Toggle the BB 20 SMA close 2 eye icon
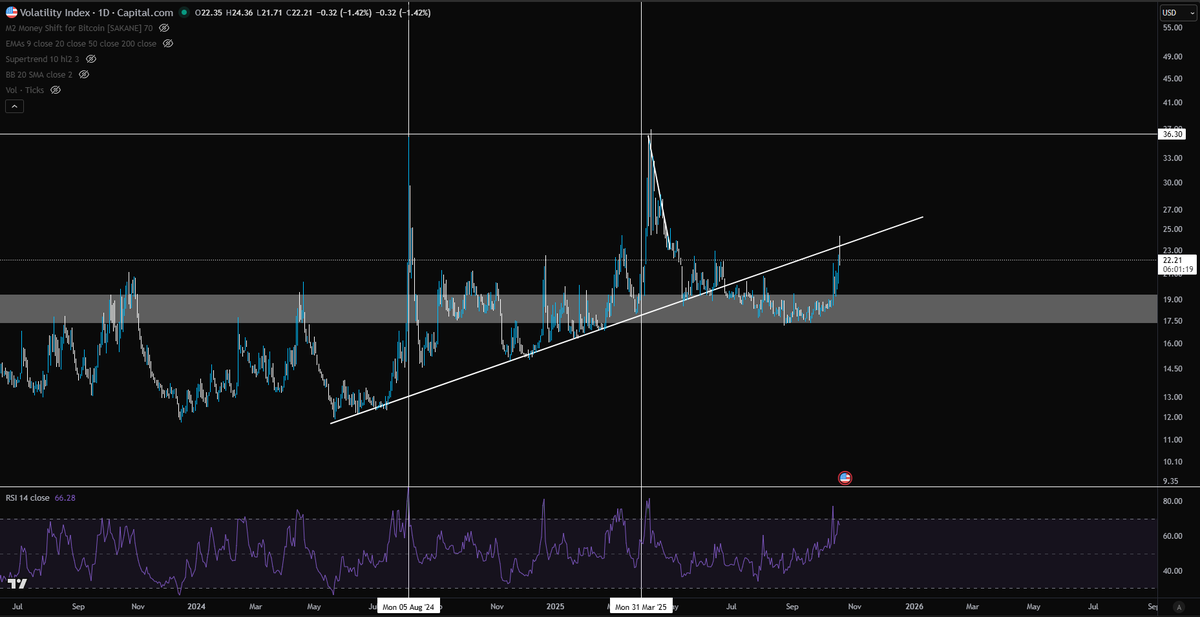The width and height of the screenshot is (1200, 617). (84, 74)
